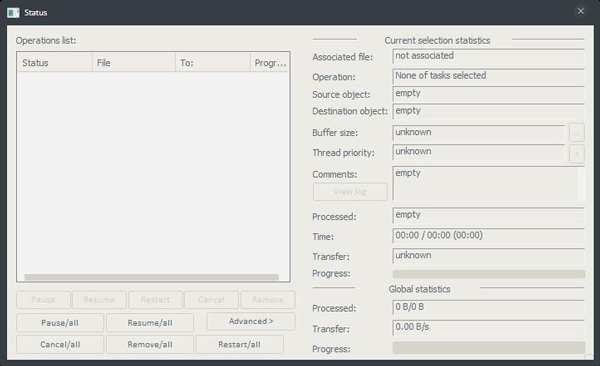Click the selection Transfer field showing unknown
Viewport: 600px width, 366px height.
(x=489, y=256)
